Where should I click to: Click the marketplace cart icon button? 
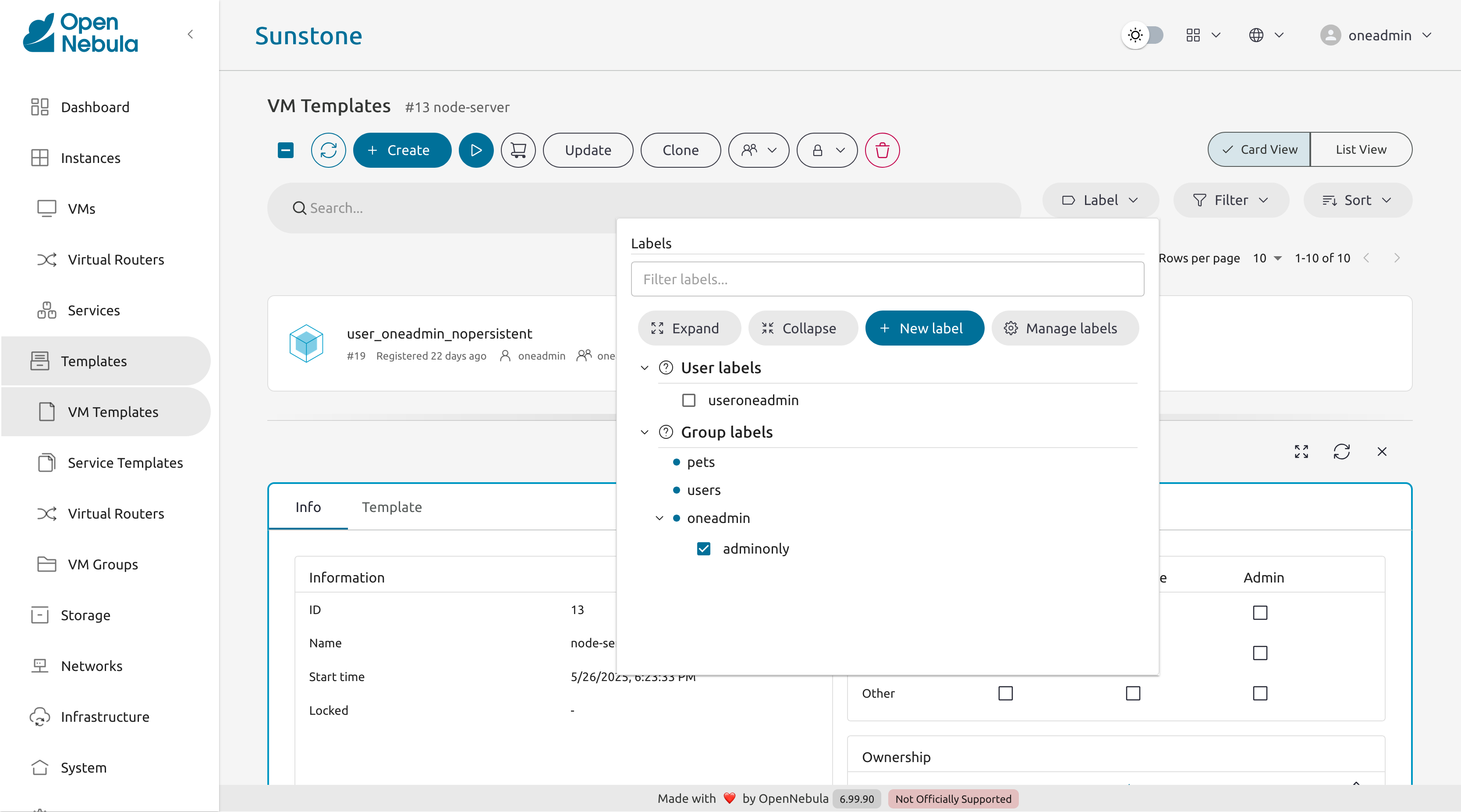[x=518, y=150]
